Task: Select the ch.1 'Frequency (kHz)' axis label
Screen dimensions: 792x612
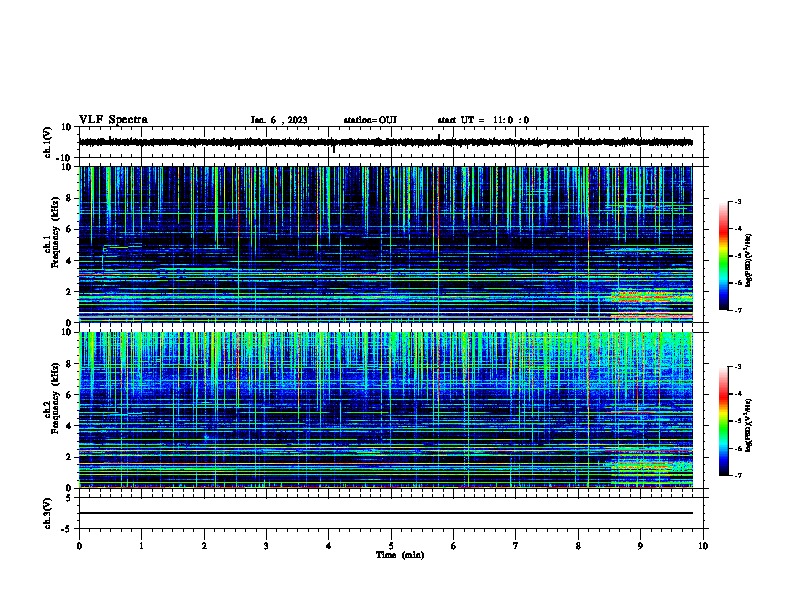Action: (x=55, y=232)
